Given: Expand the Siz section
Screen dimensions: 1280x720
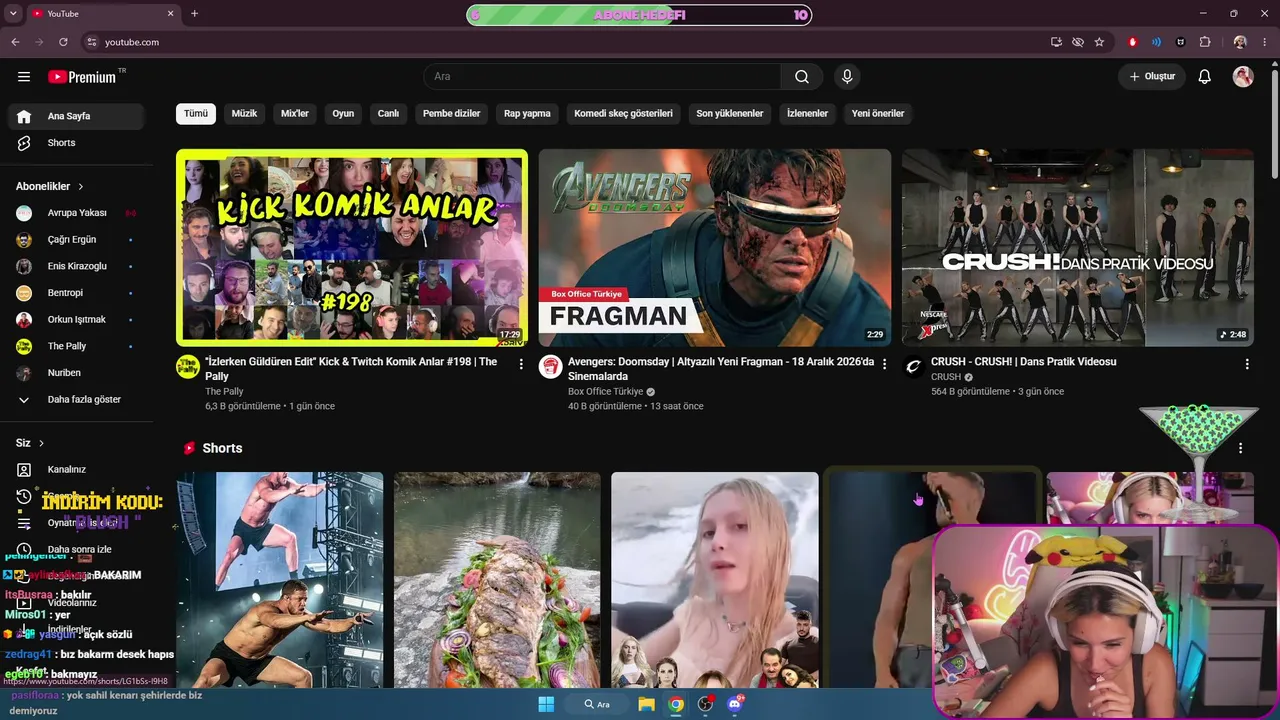Looking at the screenshot, I should click(x=30, y=443).
